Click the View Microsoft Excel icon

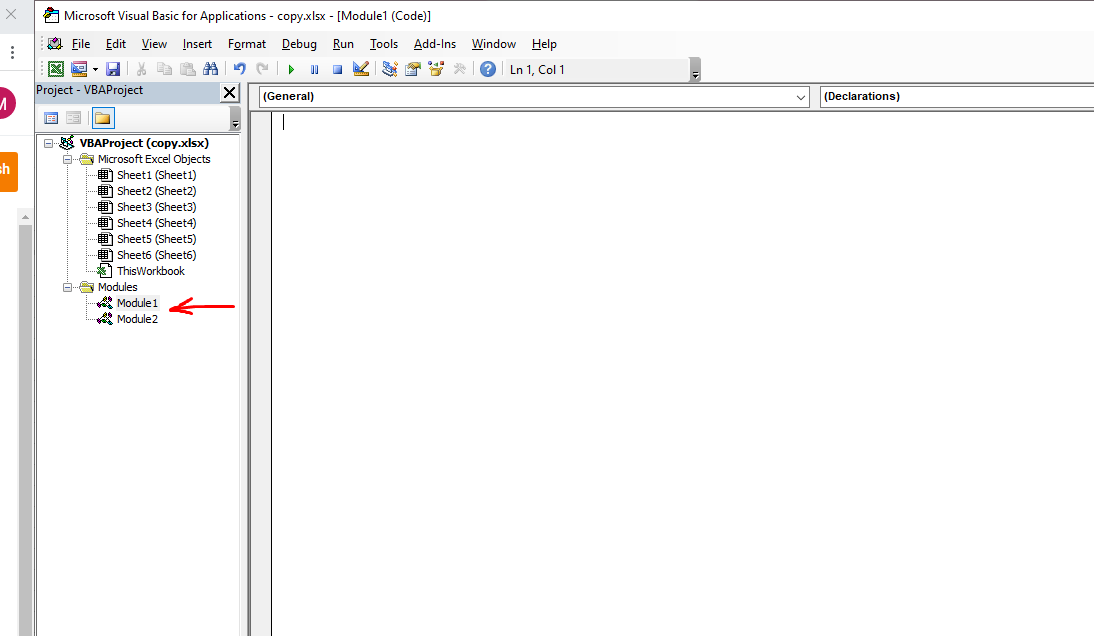coord(56,69)
